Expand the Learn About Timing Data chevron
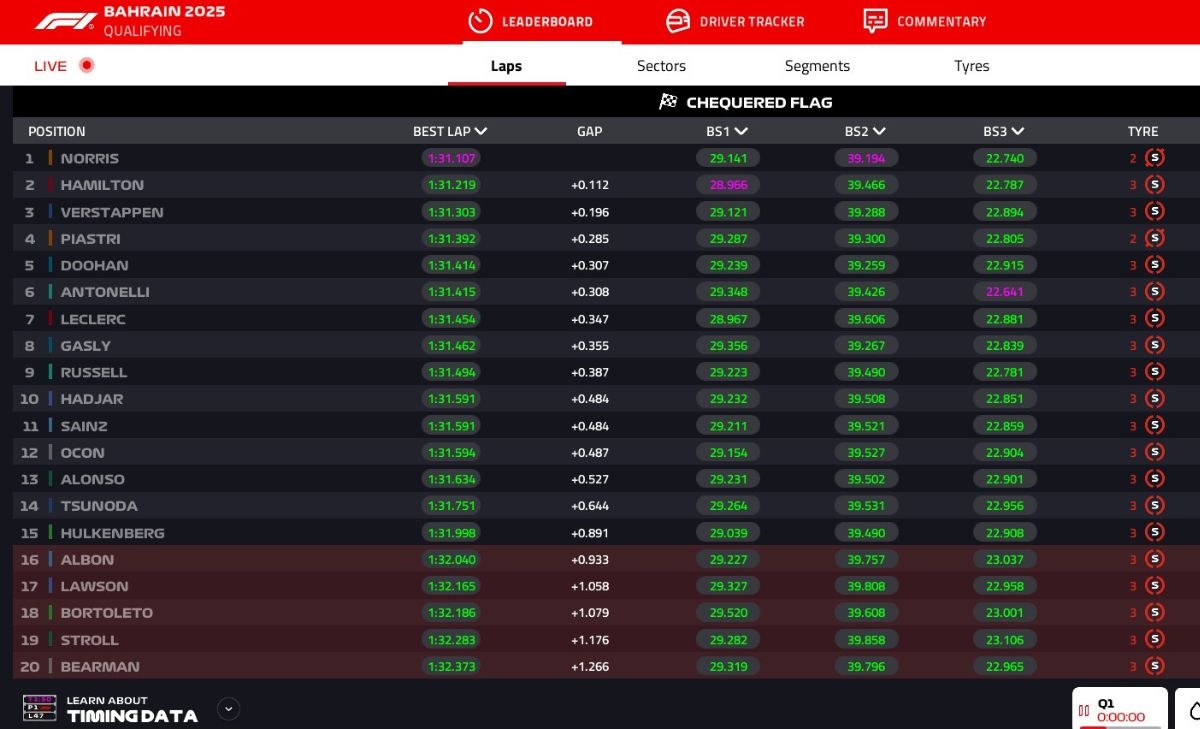This screenshot has height=729, width=1200. [x=227, y=708]
